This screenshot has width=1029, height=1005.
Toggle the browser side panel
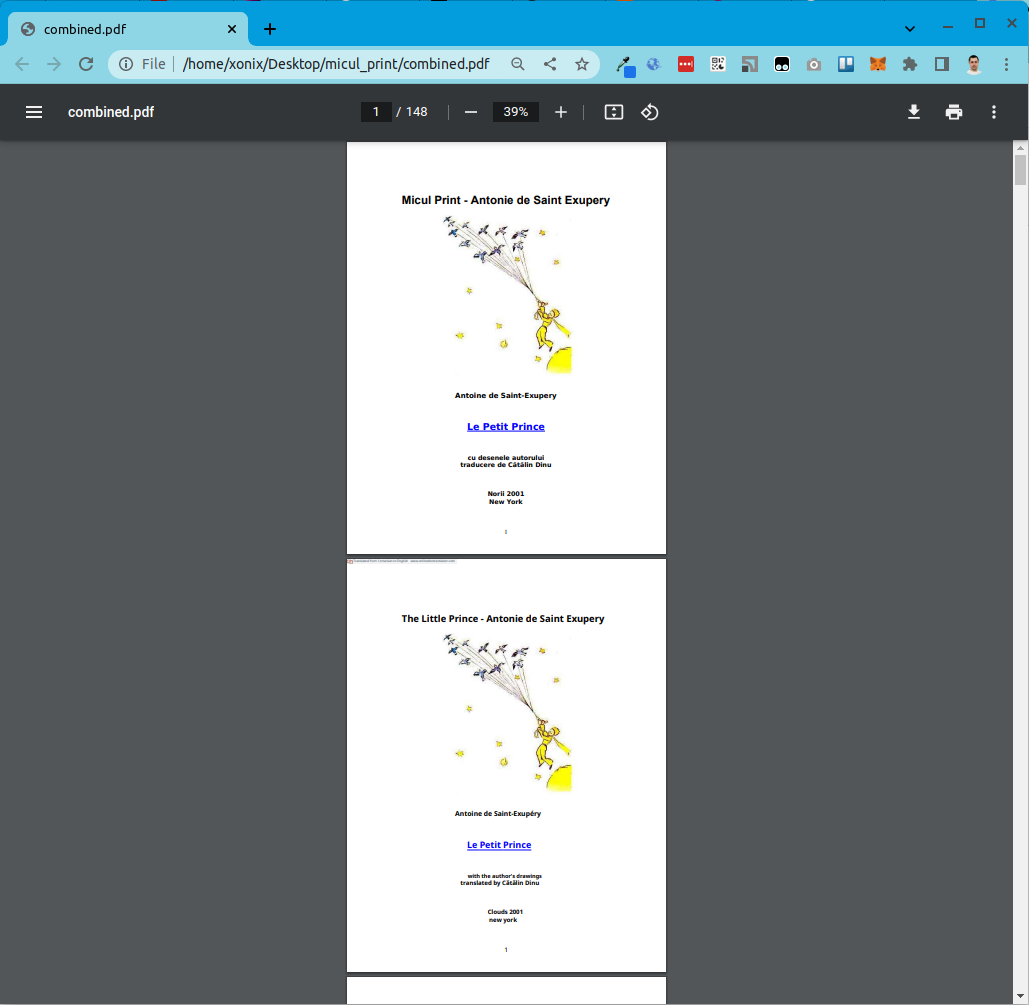tap(942, 64)
